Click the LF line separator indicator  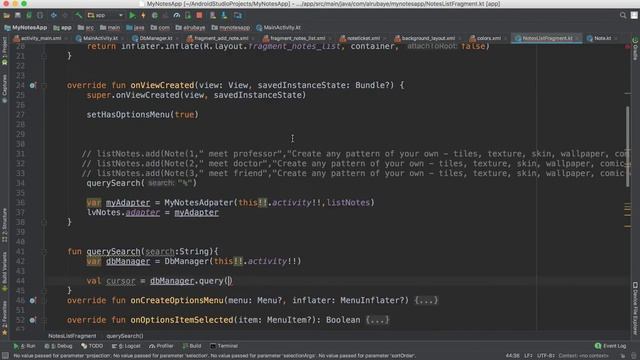click(528, 356)
